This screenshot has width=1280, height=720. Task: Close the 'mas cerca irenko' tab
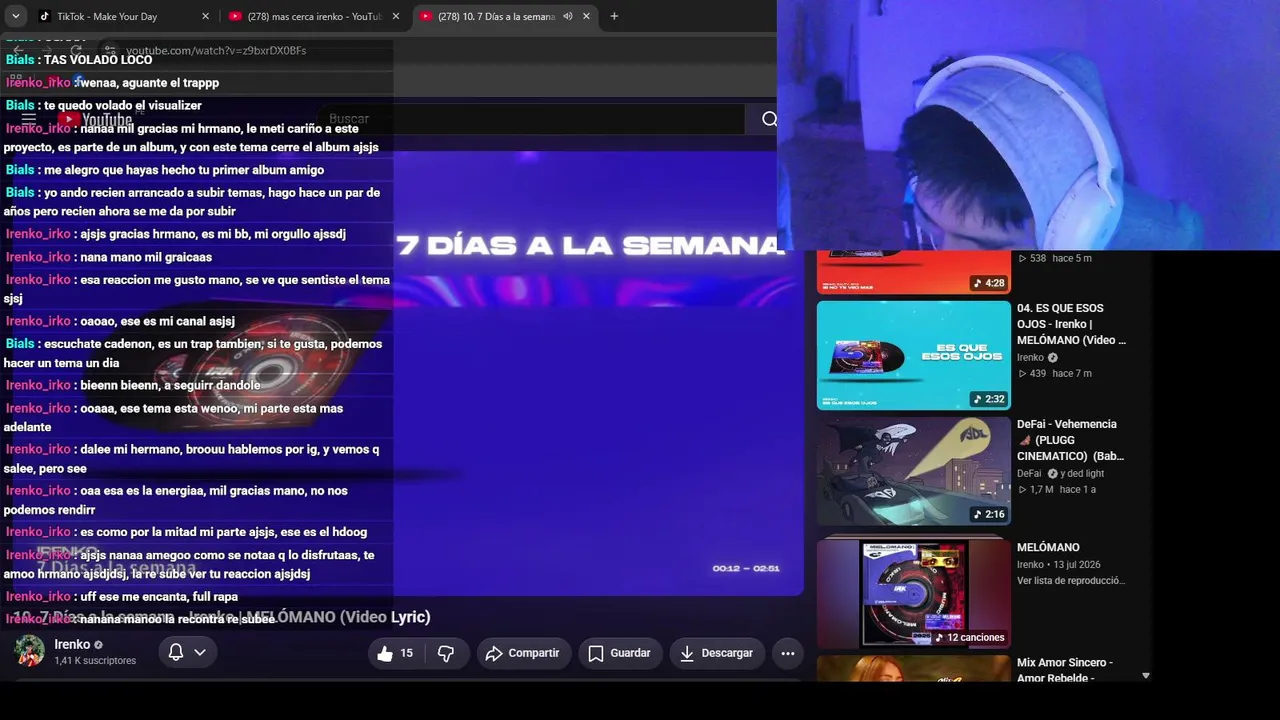point(395,16)
